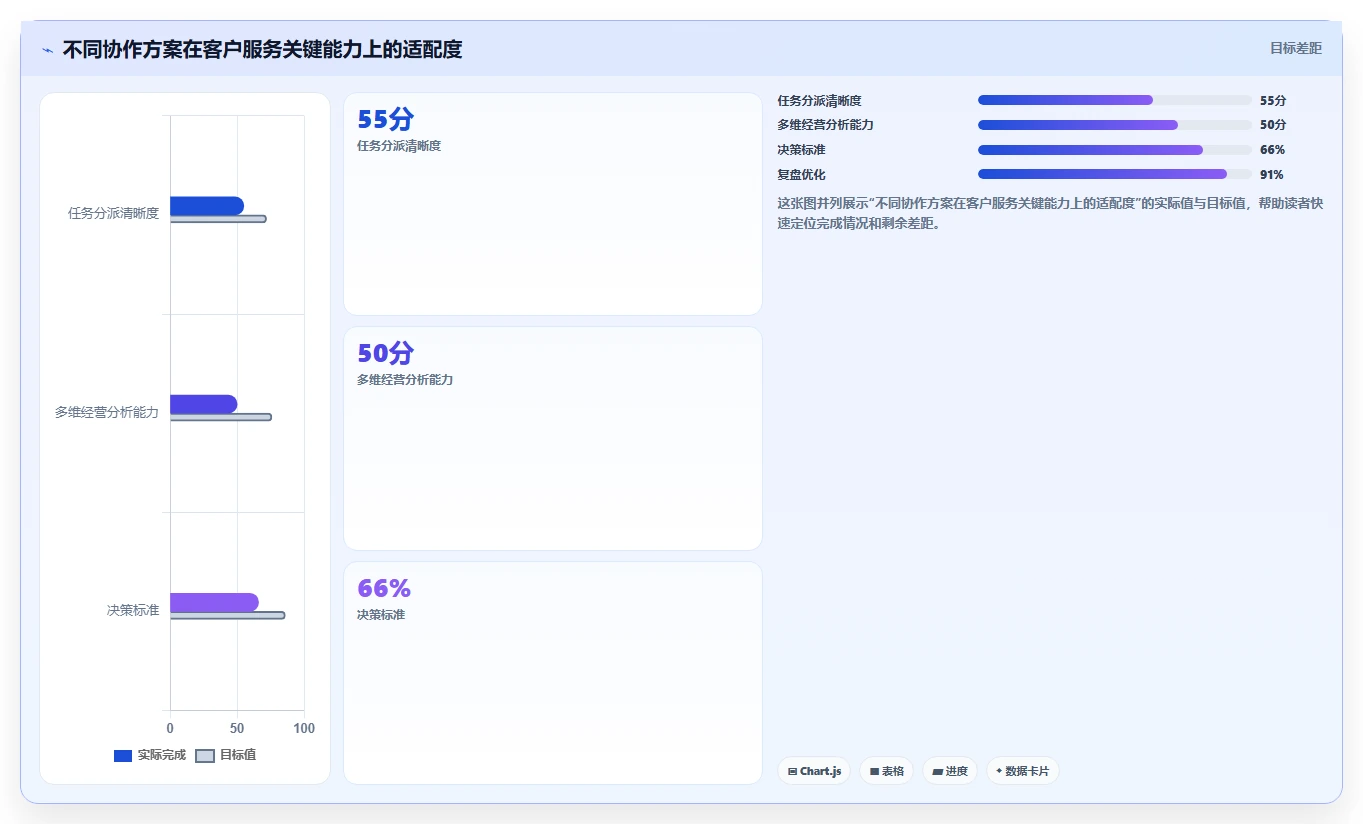The width and height of the screenshot is (1363, 824).
Task: Click the 多维经营分析能力 chart axis label
Action: coord(107,412)
